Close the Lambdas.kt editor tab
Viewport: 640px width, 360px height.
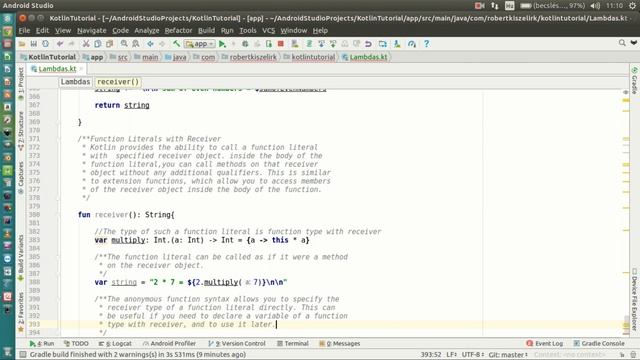click(x=81, y=69)
